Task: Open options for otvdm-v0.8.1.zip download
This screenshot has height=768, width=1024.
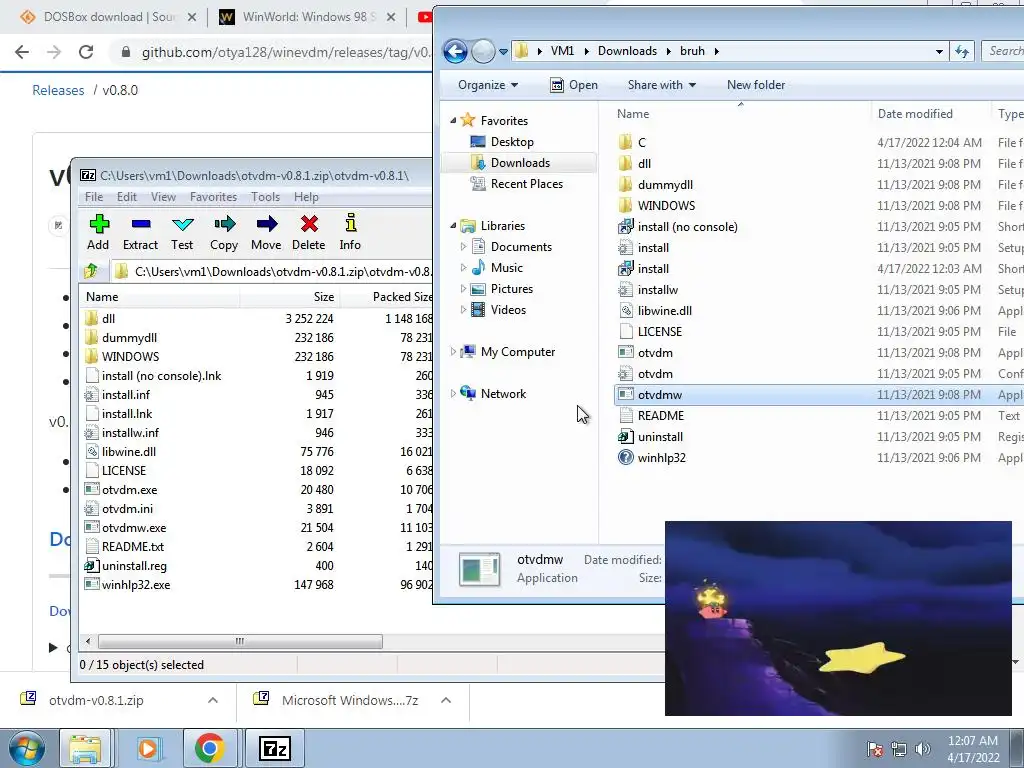Action: click(x=213, y=700)
